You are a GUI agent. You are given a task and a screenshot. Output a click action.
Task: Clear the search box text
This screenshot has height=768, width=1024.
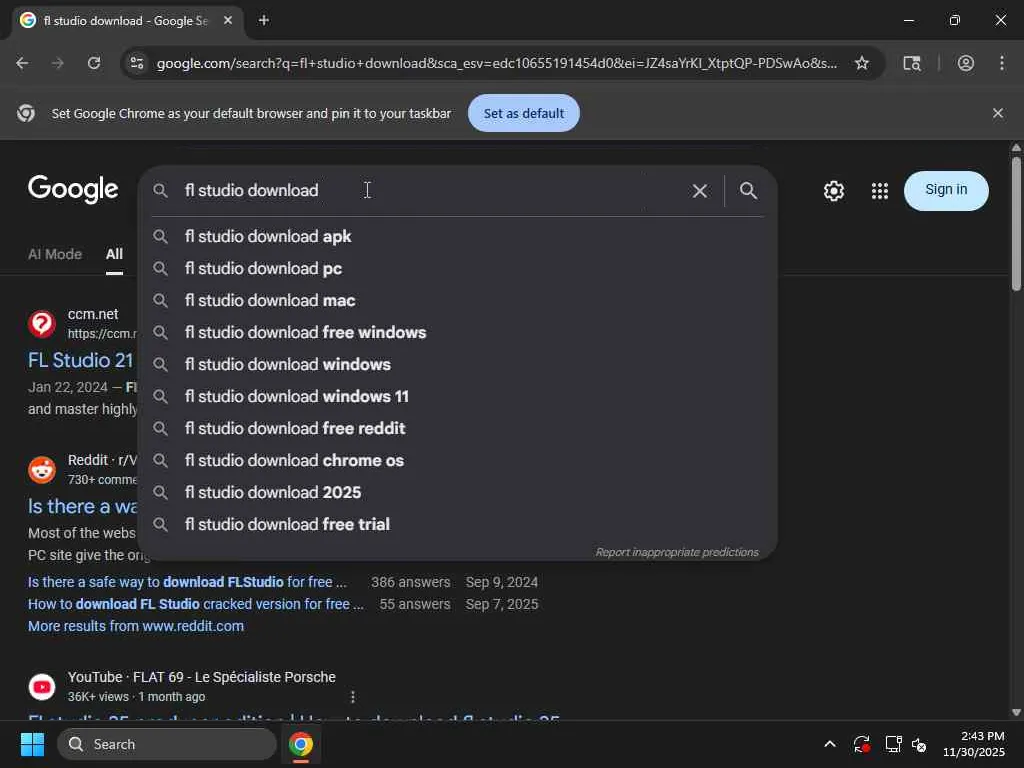(699, 191)
